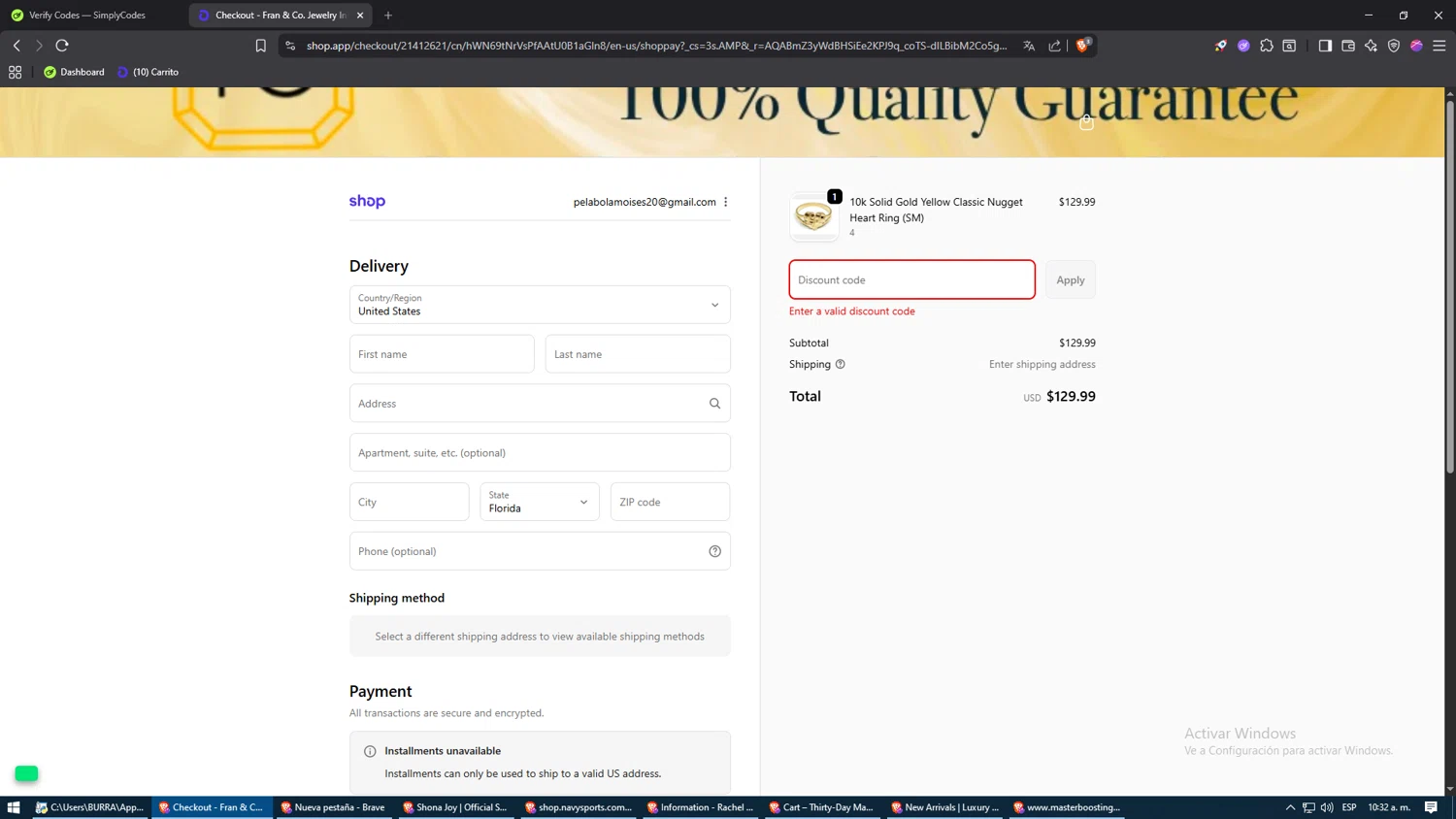Click the phone field help icon
Image resolution: width=1456 pixels, height=819 pixels.
(x=714, y=551)
